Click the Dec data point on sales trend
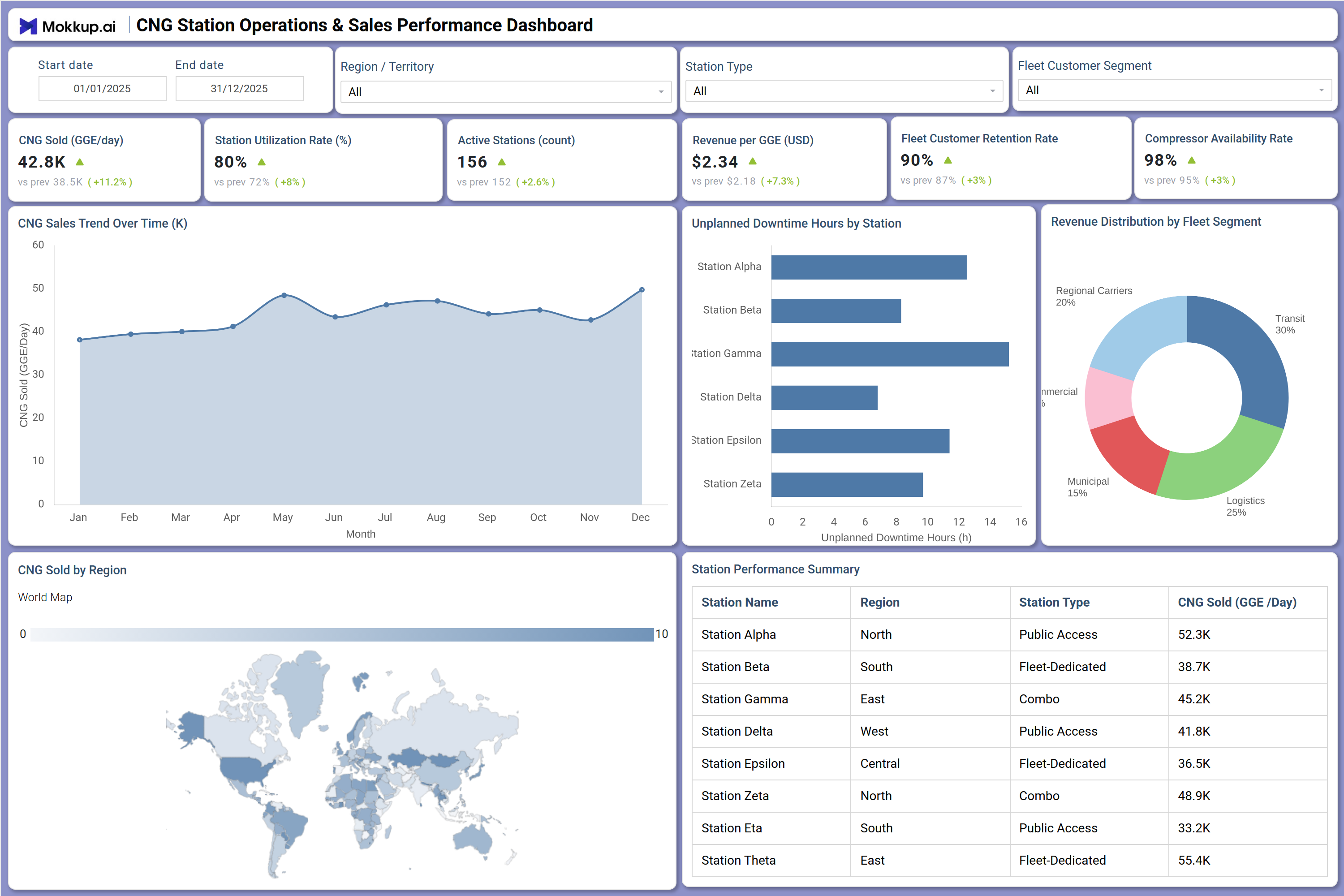 642,290
